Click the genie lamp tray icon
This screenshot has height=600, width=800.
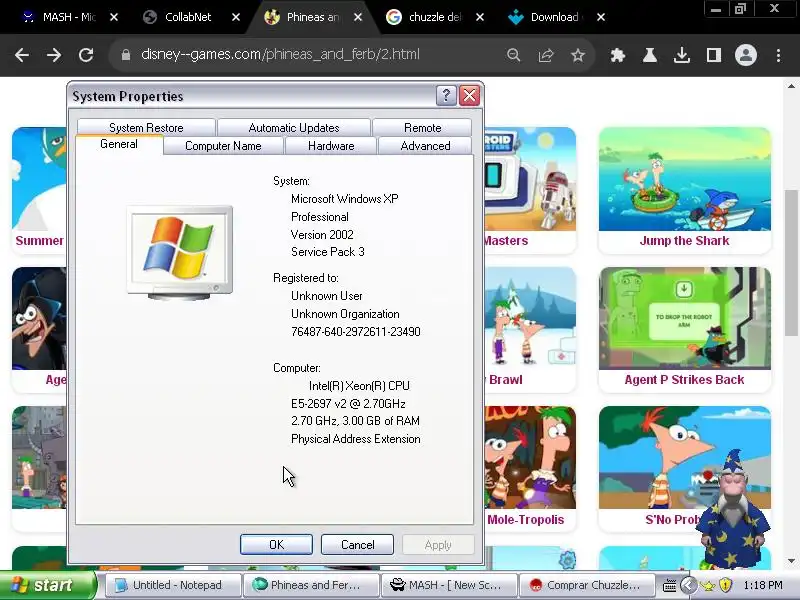709,585
